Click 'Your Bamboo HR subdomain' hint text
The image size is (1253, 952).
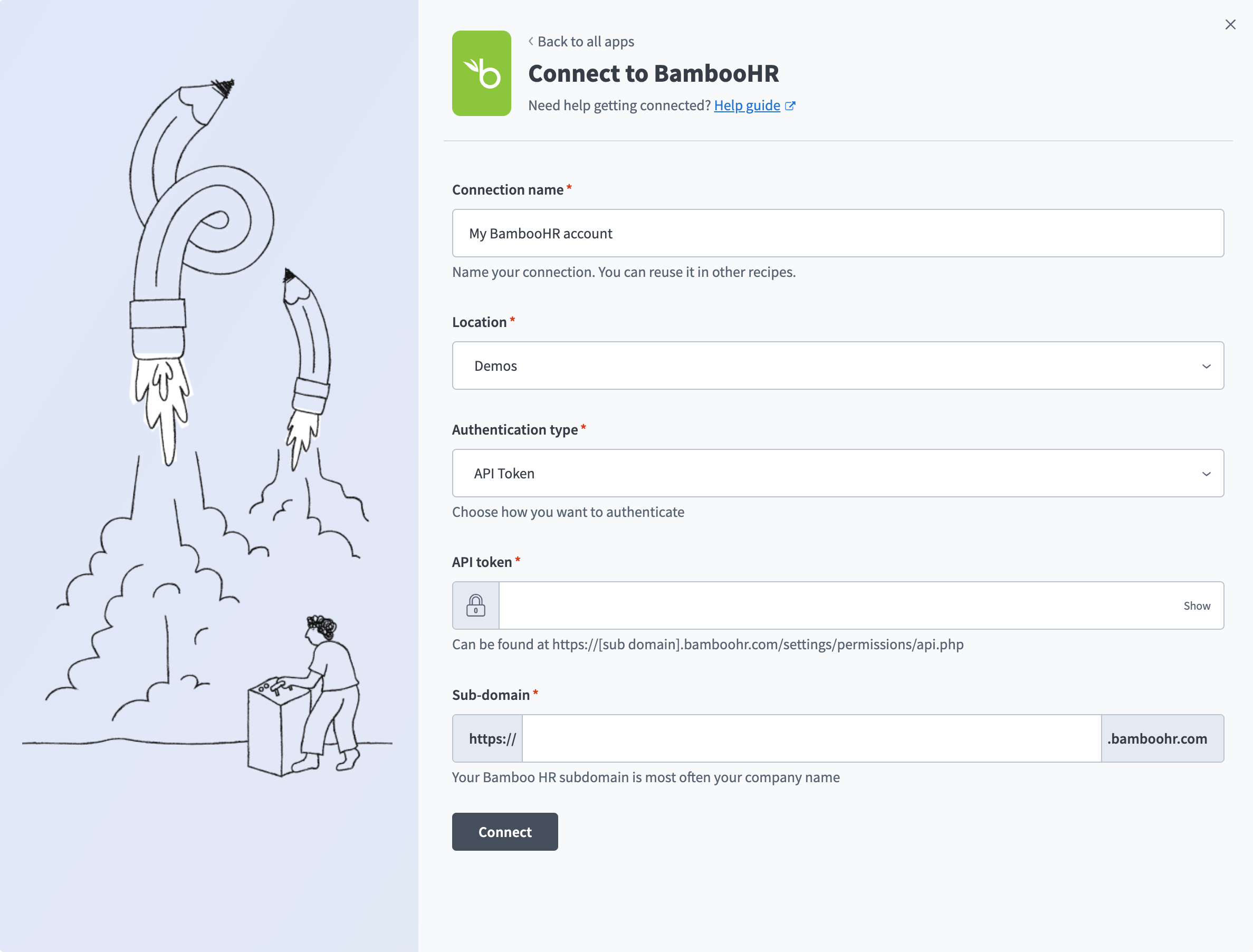(x=645, y=777)
